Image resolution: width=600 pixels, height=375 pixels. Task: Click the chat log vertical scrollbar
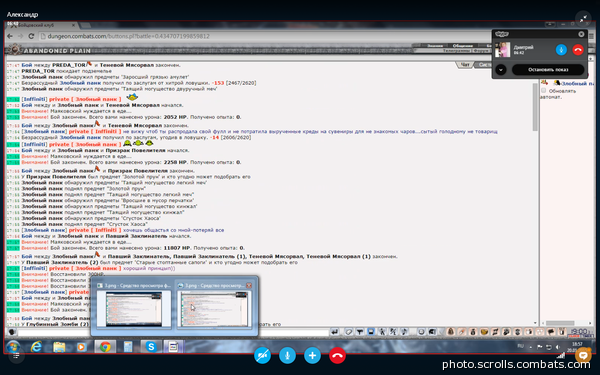pos(535,107)
